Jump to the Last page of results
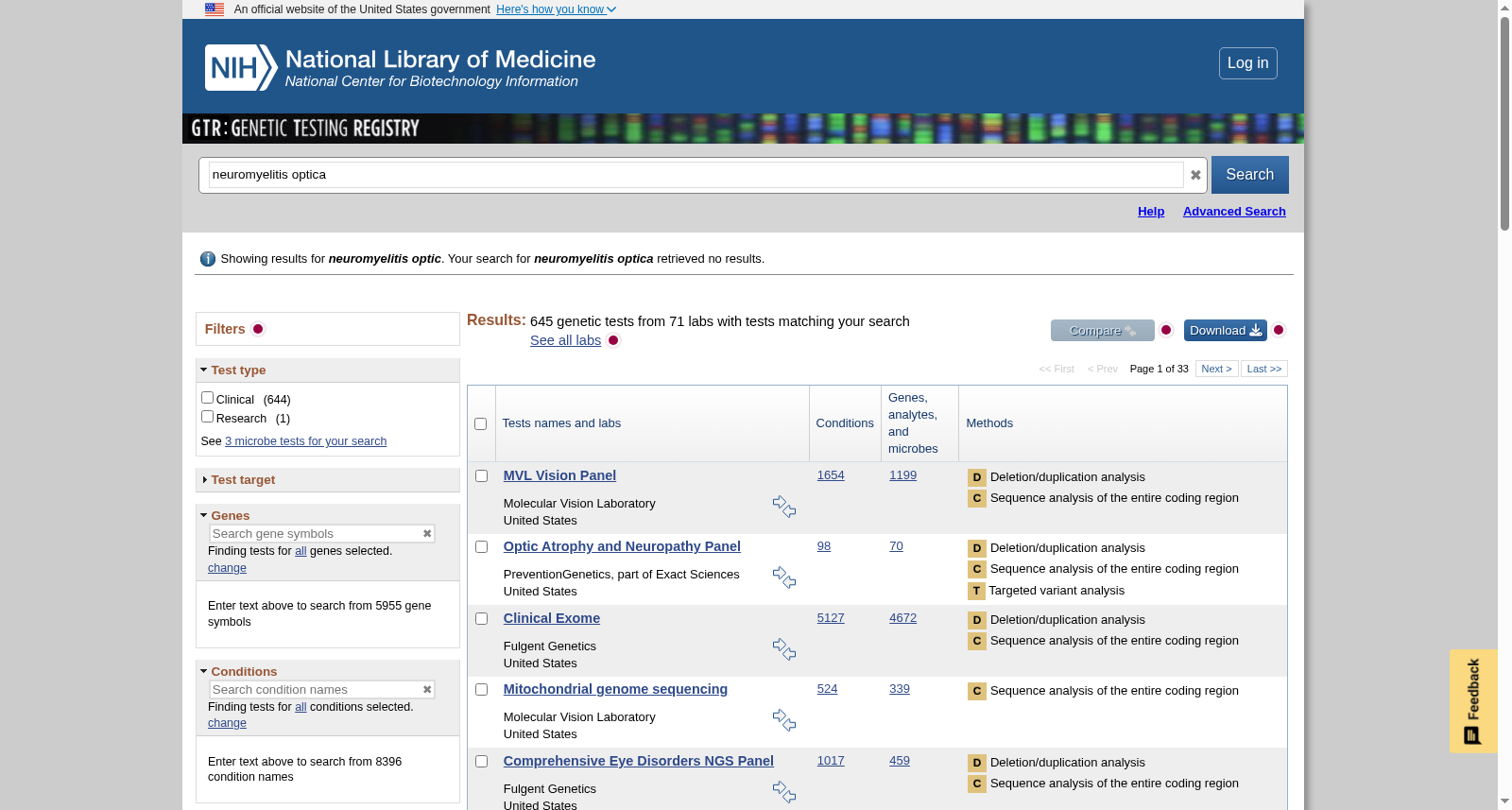This screenshot has height=810, width=1512. (1263, 369)
